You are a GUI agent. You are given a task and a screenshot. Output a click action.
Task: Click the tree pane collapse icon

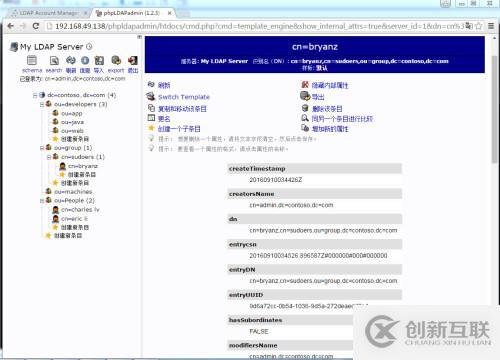[x=139, y=37]
